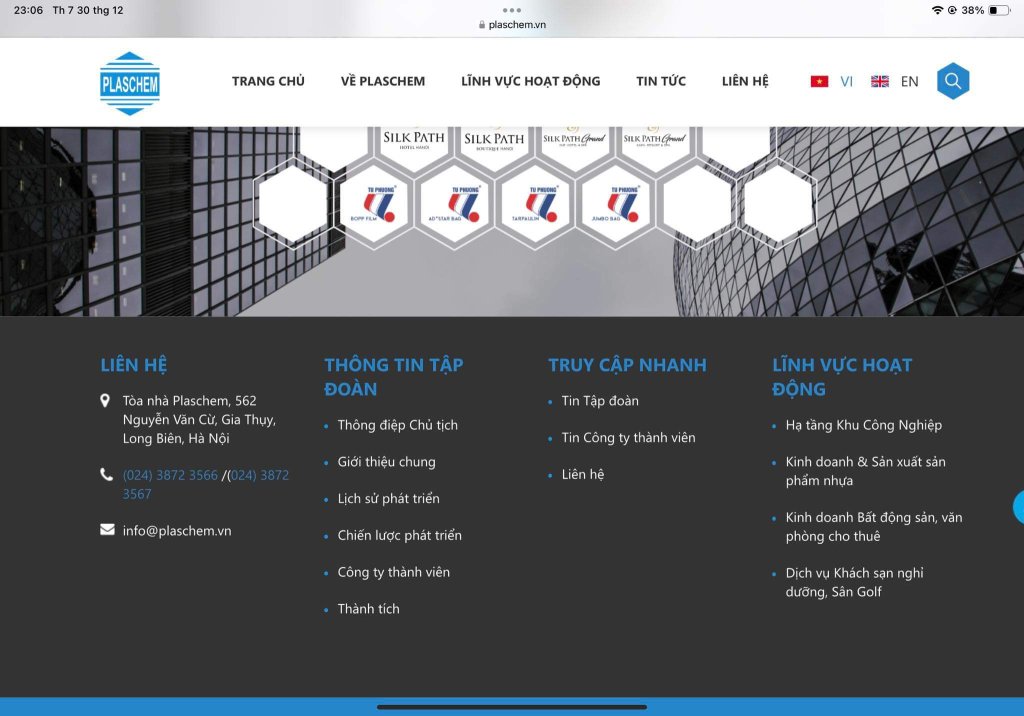
Task: Select the UK flag icon
Action: click(x=880, y=81)
